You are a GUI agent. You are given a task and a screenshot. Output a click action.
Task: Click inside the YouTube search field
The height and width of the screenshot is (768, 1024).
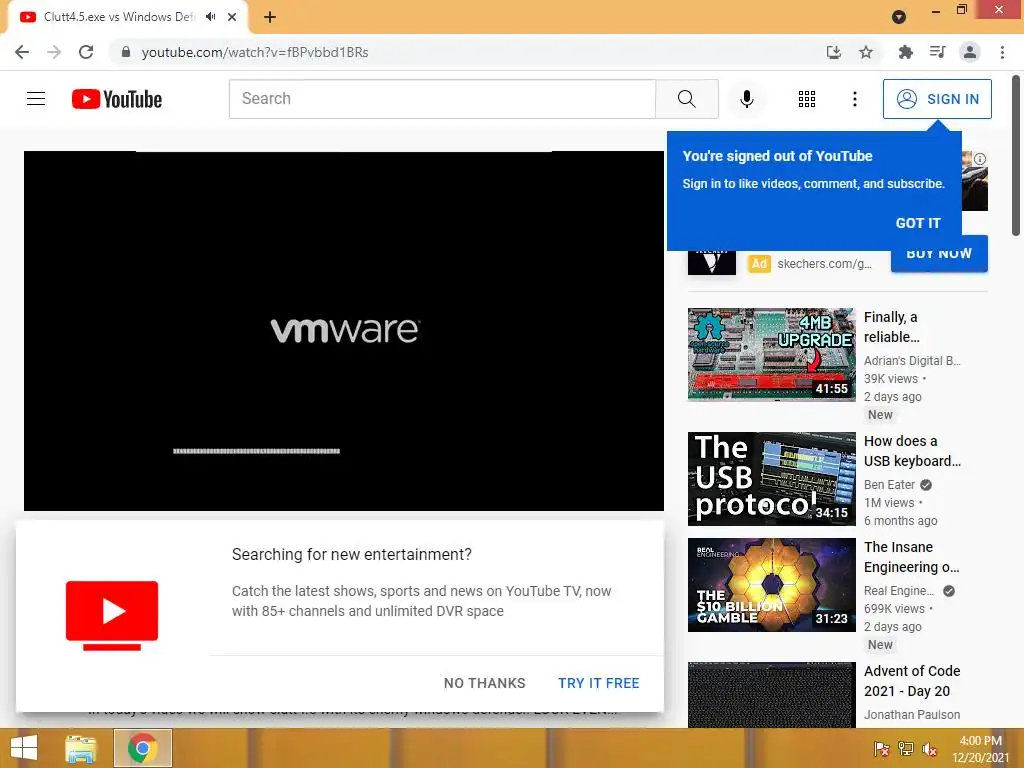442,99
